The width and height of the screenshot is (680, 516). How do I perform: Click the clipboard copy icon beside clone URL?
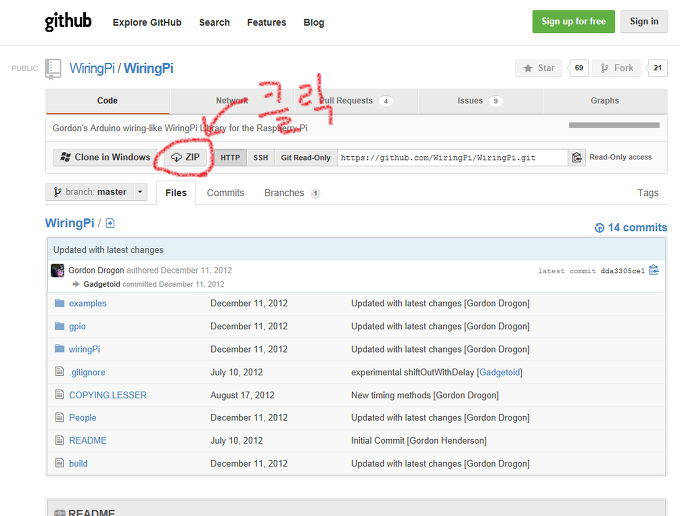(576, 157)
